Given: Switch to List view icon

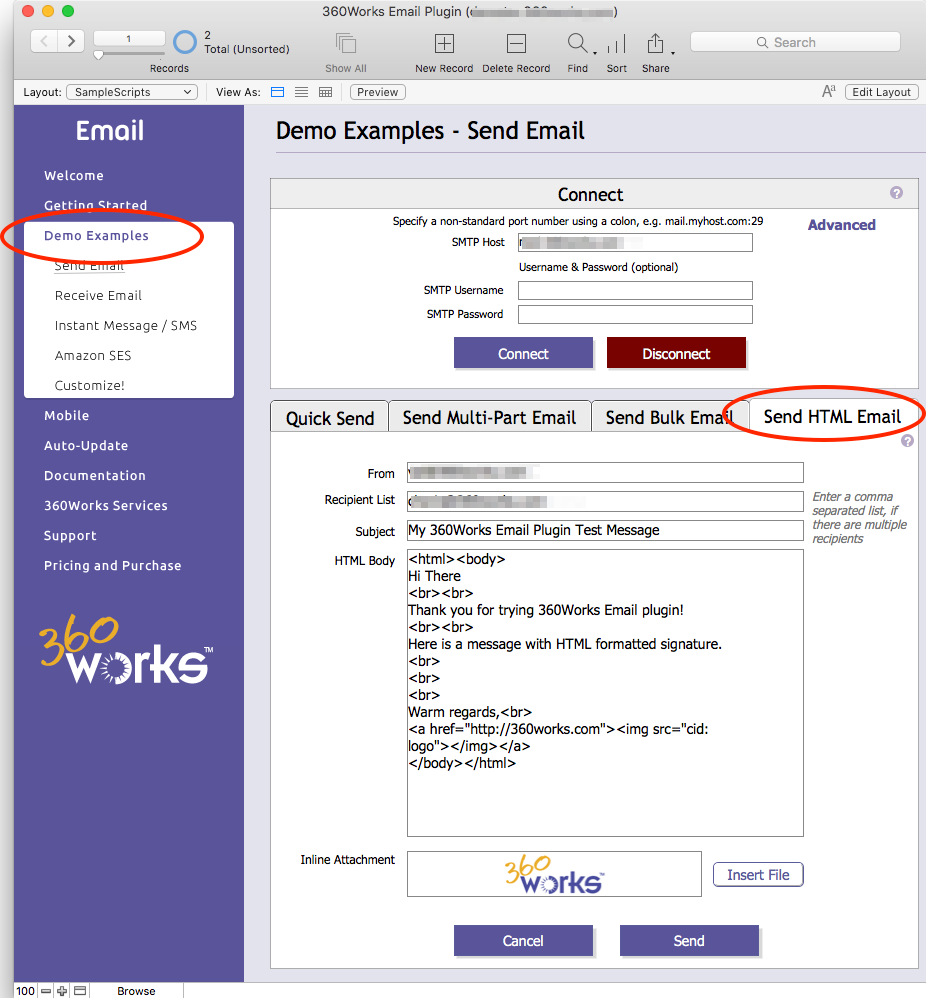Looking at the screenshot, I should [x=302, y=92].
